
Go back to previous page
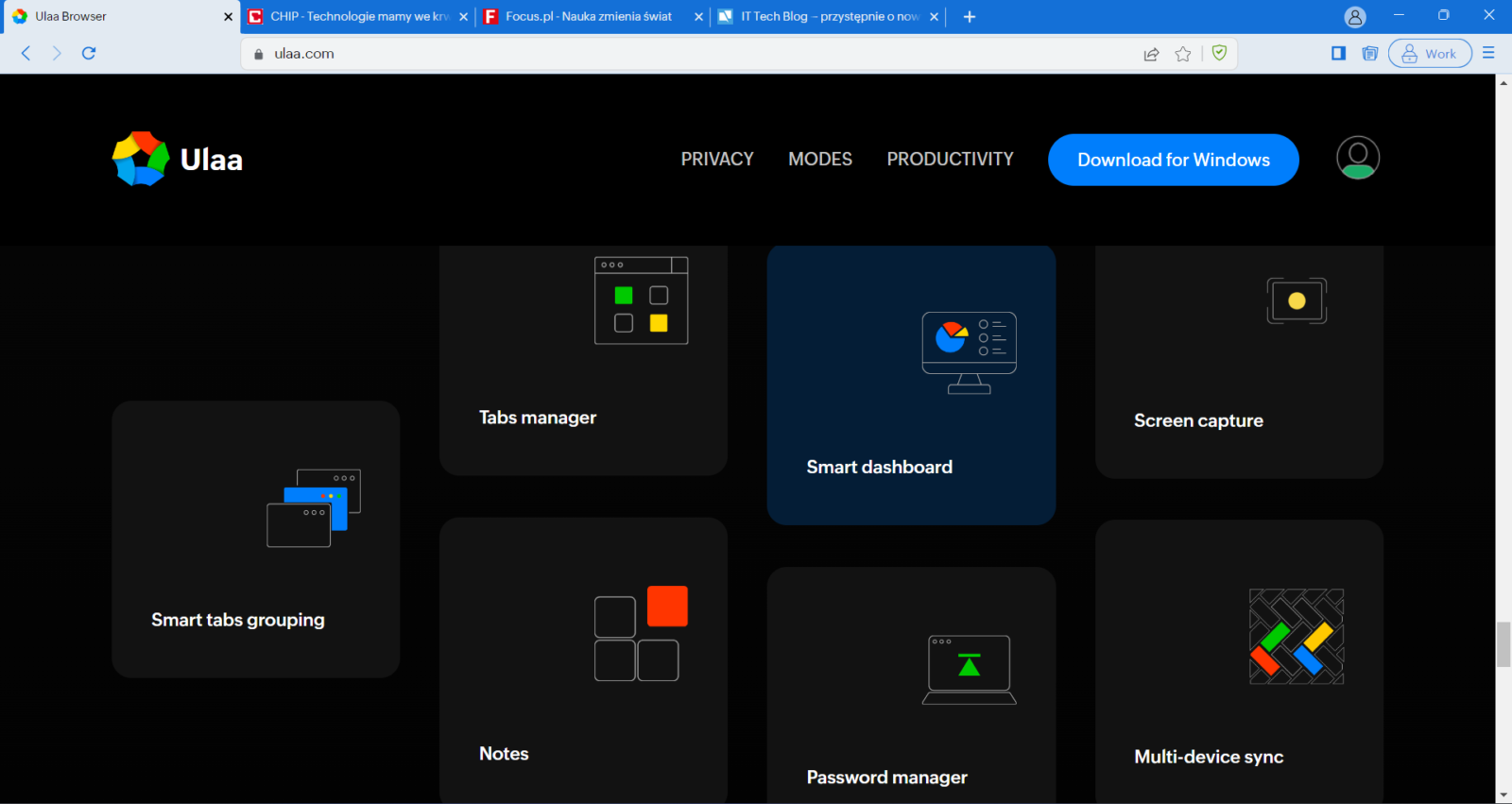coord(26,53)
